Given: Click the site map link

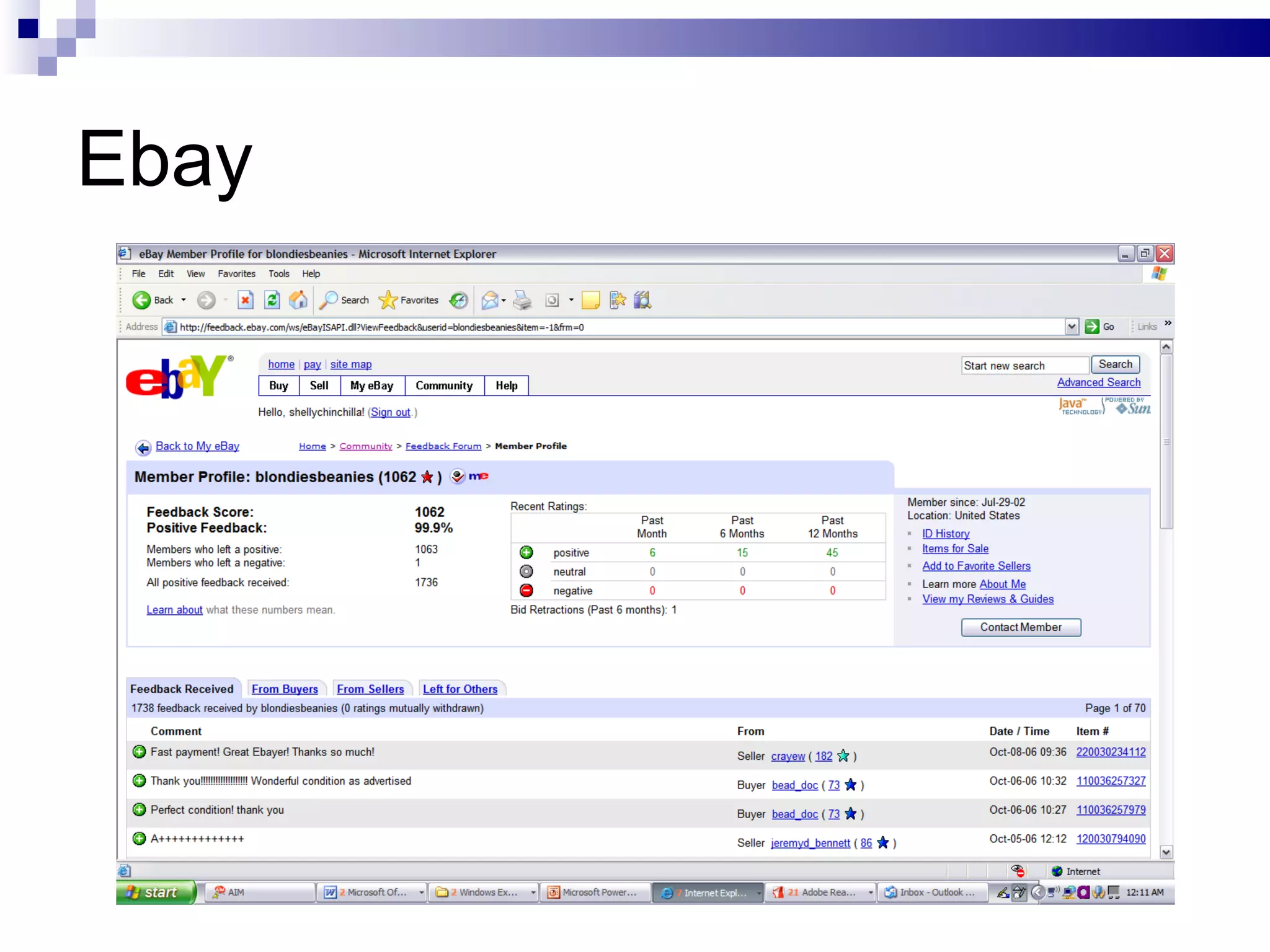Looking at the screenshot, I should coord(351,364).
